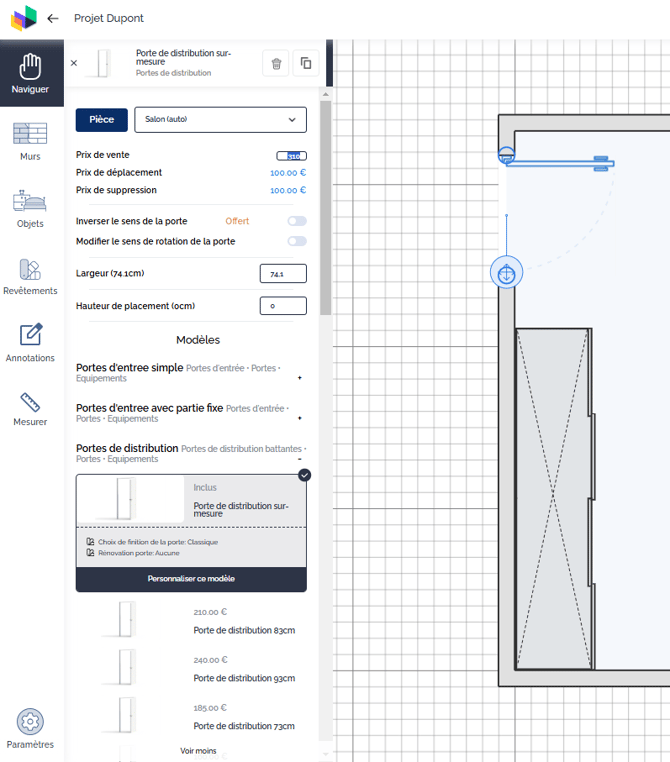Viewport: 670px width, 762px height.
Task: Expand Portes d'entree avec partie fixe
Action: tap(300, 418)
